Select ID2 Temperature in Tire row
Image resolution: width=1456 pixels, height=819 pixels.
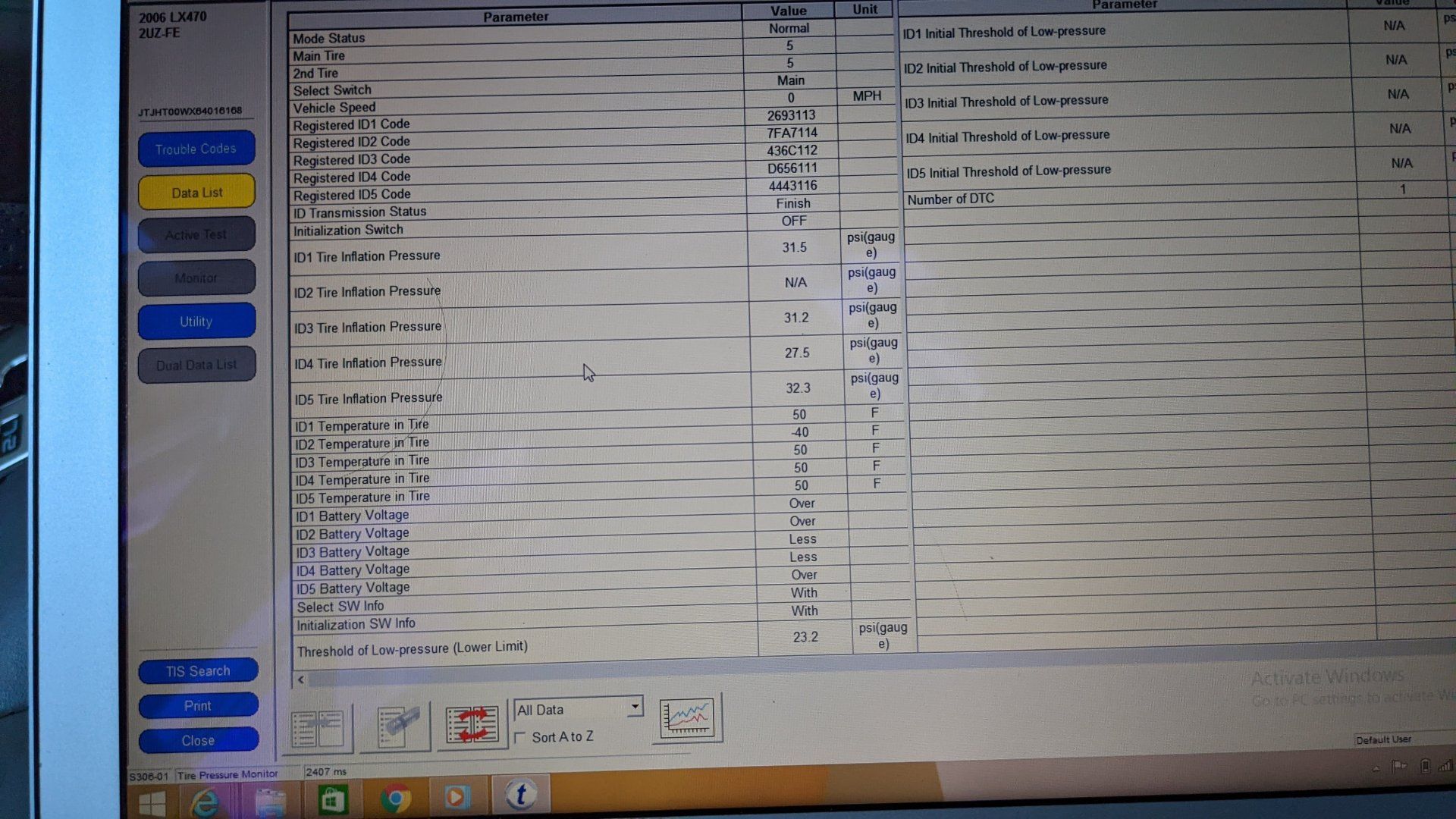(x=598, y=438)
